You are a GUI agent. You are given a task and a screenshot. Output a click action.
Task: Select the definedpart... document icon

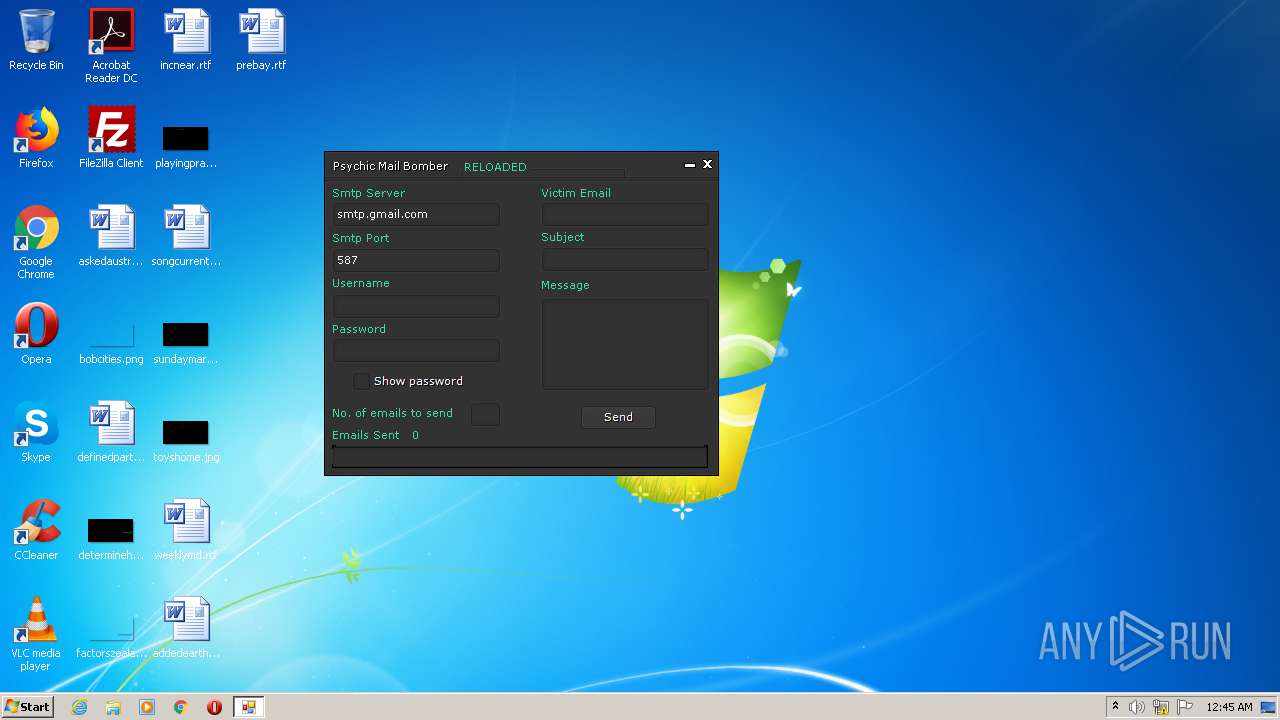coord(111,433)
